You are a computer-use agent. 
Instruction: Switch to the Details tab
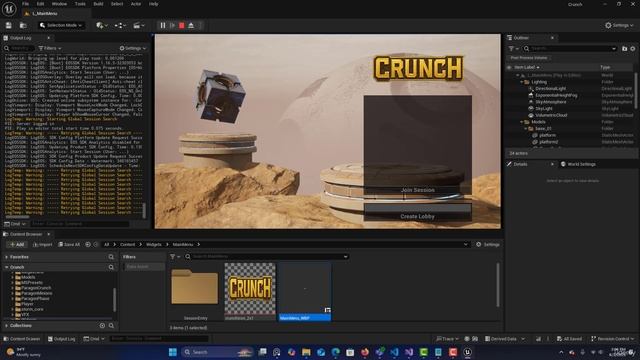coord(520,164)
